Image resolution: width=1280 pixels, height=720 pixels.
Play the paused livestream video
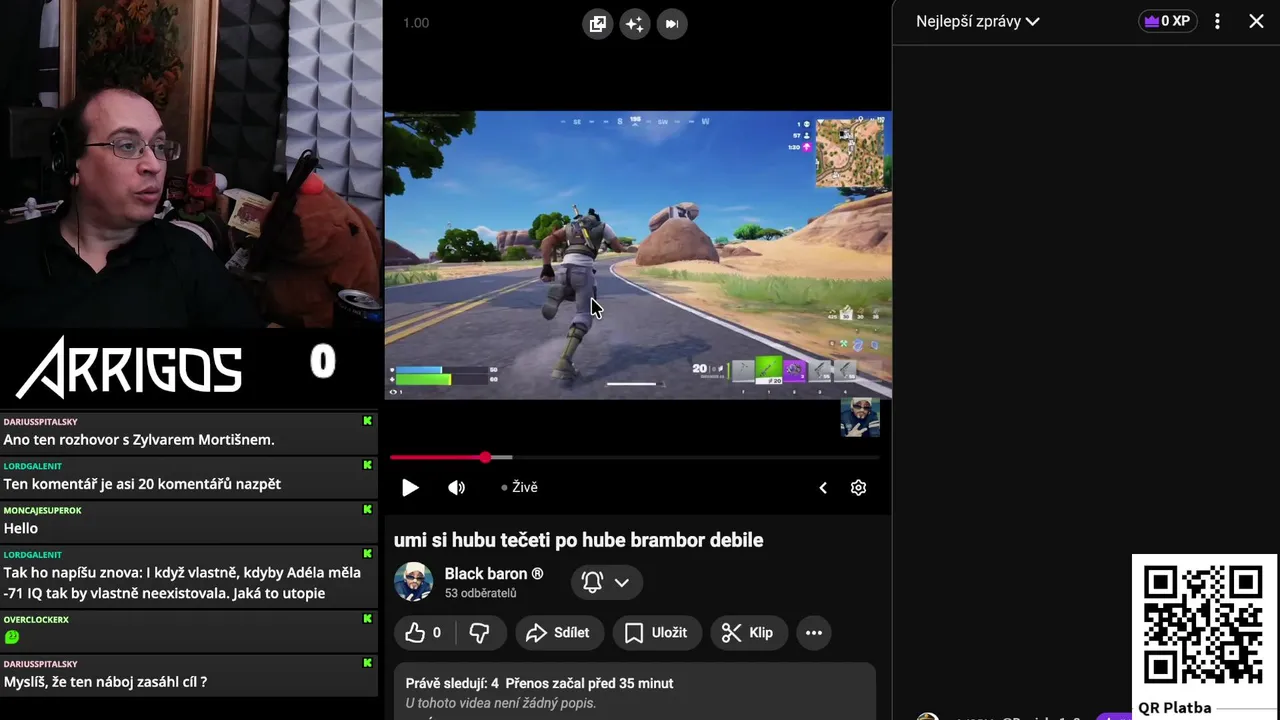tap(410, 488)
